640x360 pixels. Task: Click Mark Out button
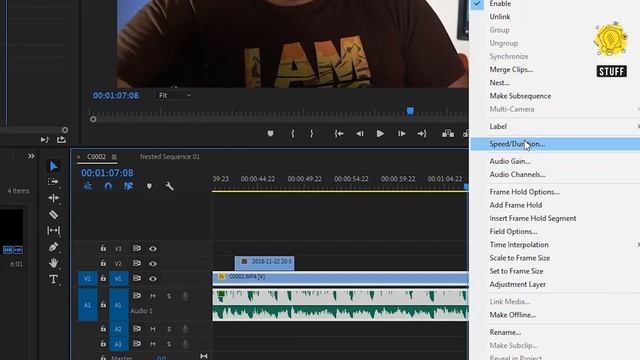312,133
